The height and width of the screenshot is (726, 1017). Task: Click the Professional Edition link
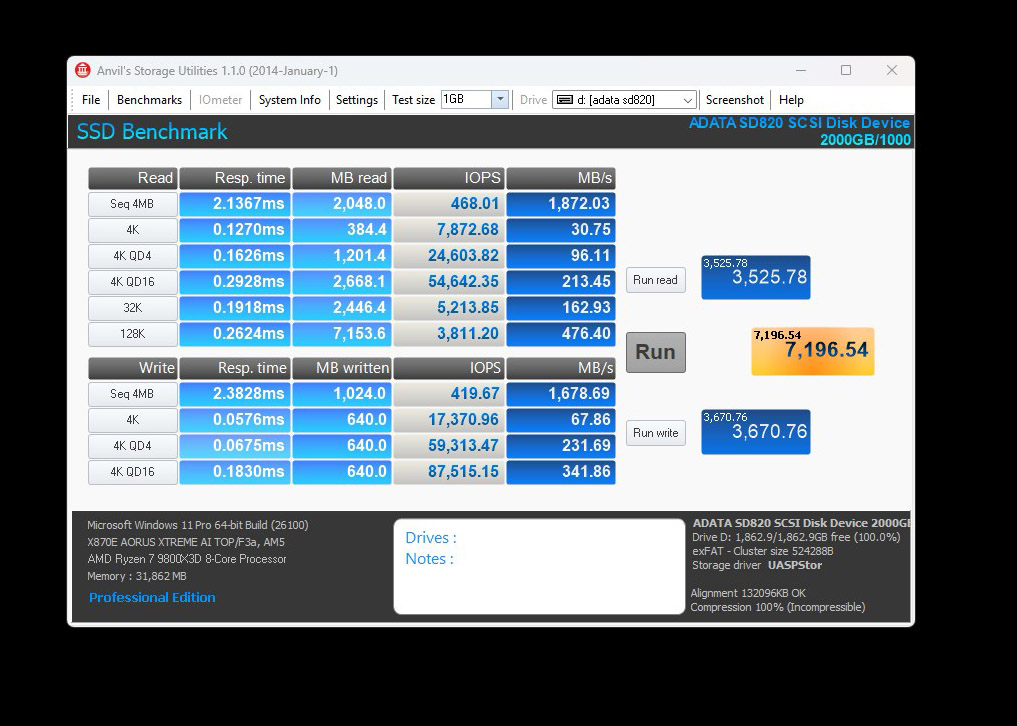pyautogui.click(x=152, y=597)
